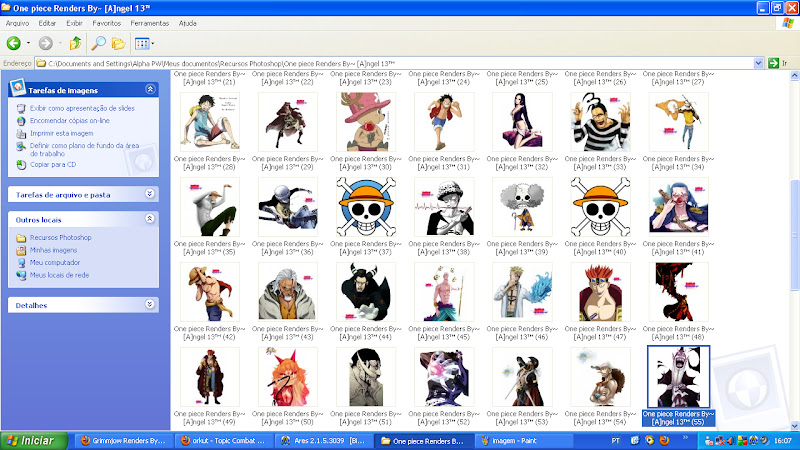
Task: Click the vertical scrollbar thumb
Action: (794, 235)
